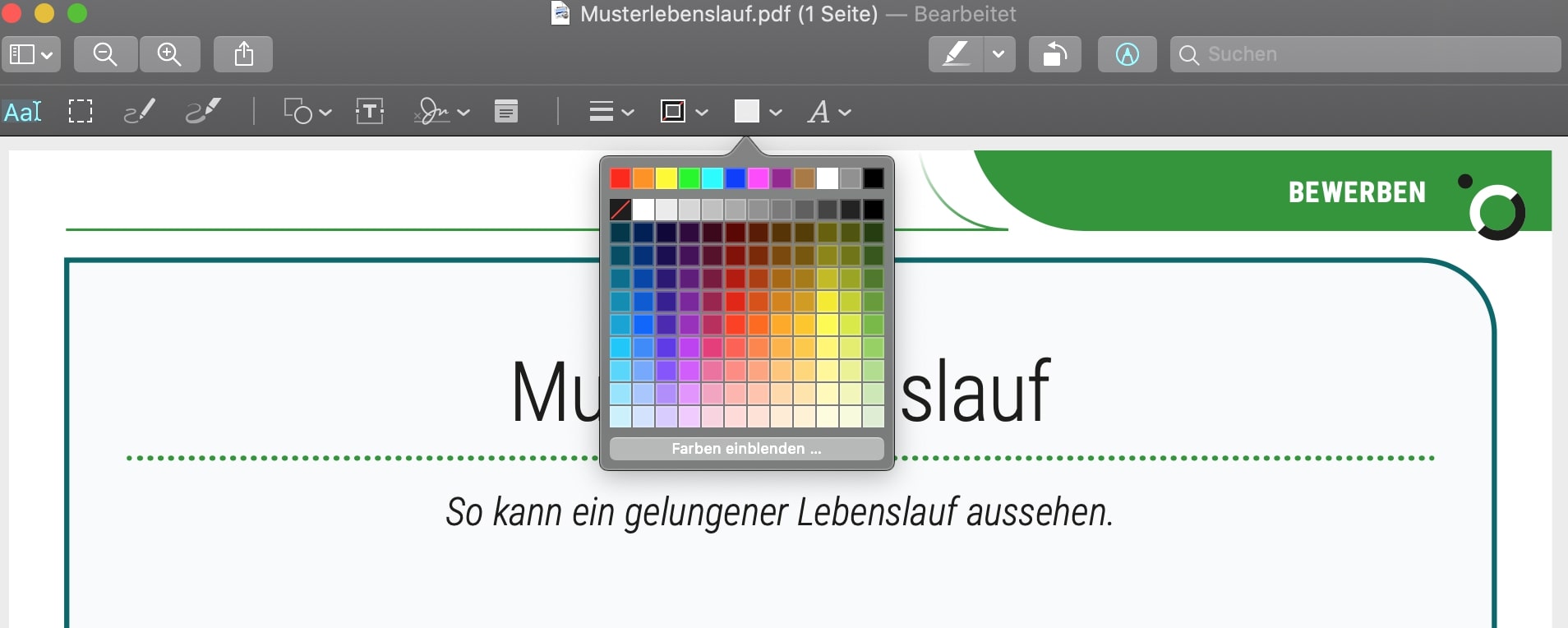The height and width of the screenshot is (628, 1568).
Task: Expand the highlight color dropdown arrow
Action: tap(998, 54)
